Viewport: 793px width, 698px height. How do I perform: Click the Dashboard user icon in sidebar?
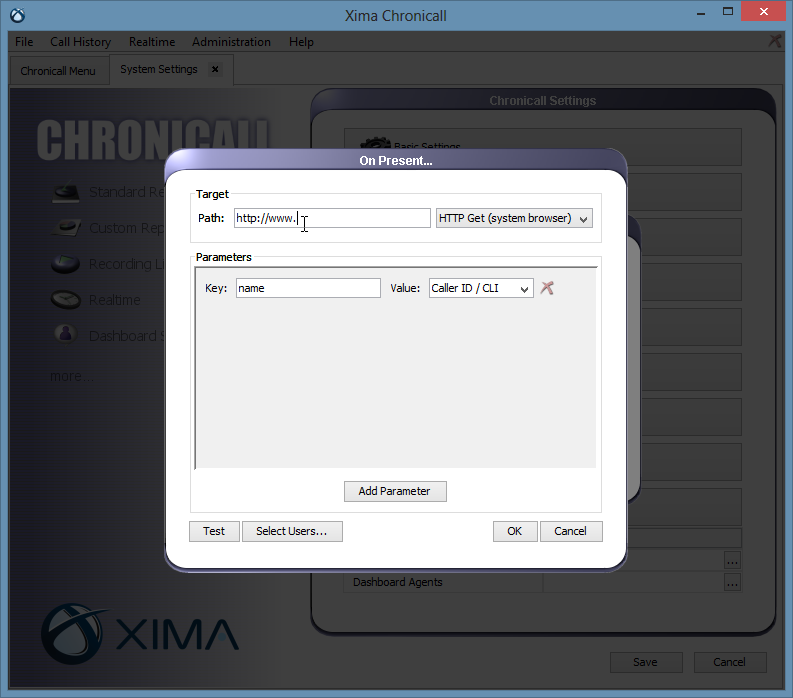pos(66,335)
